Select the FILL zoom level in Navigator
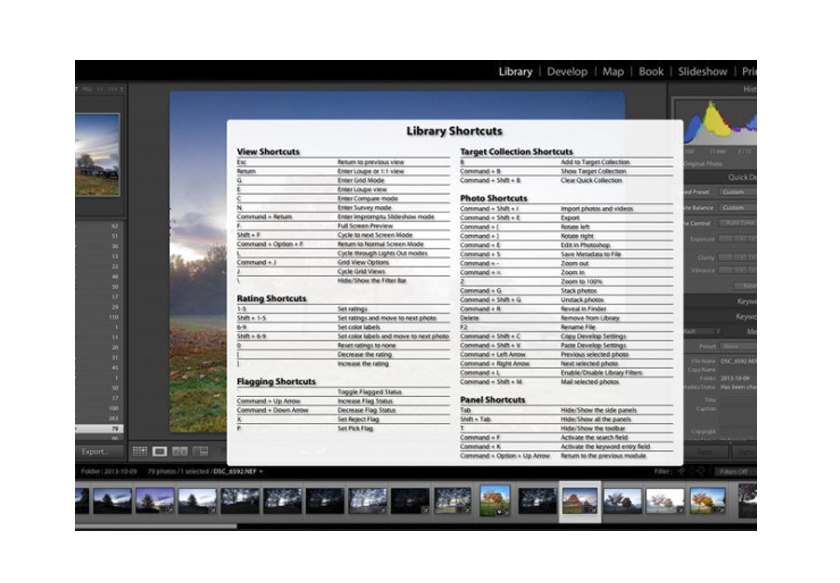Screen dimensions: 840x583 [x=87, y=89]
